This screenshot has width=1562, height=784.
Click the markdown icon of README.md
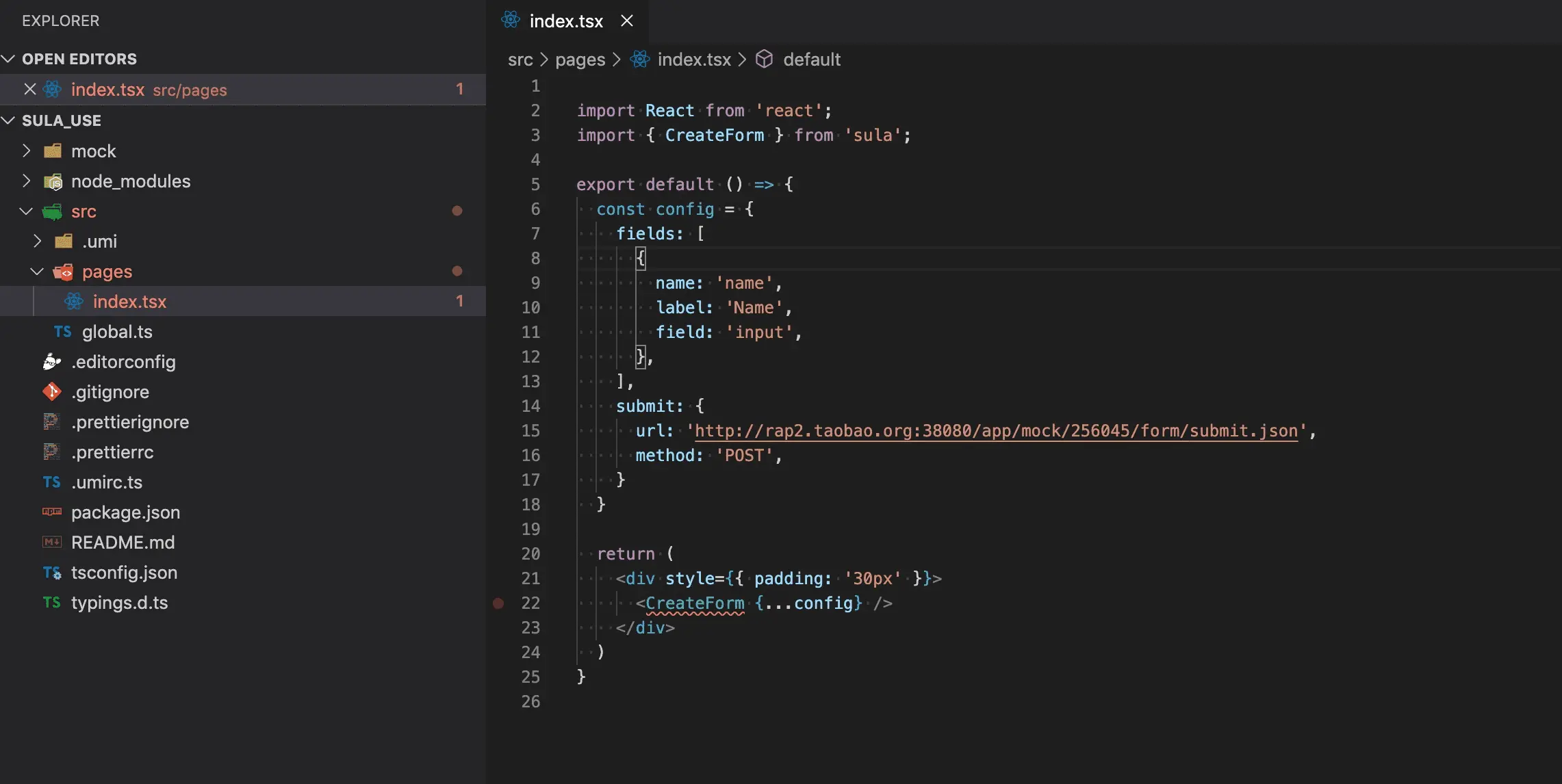[x=52, y=542]
